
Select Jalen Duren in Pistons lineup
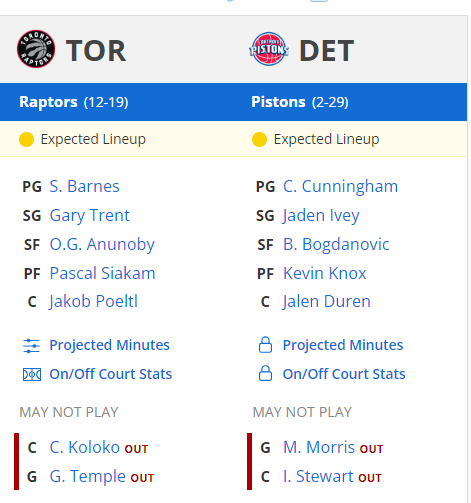pos(327,301)
